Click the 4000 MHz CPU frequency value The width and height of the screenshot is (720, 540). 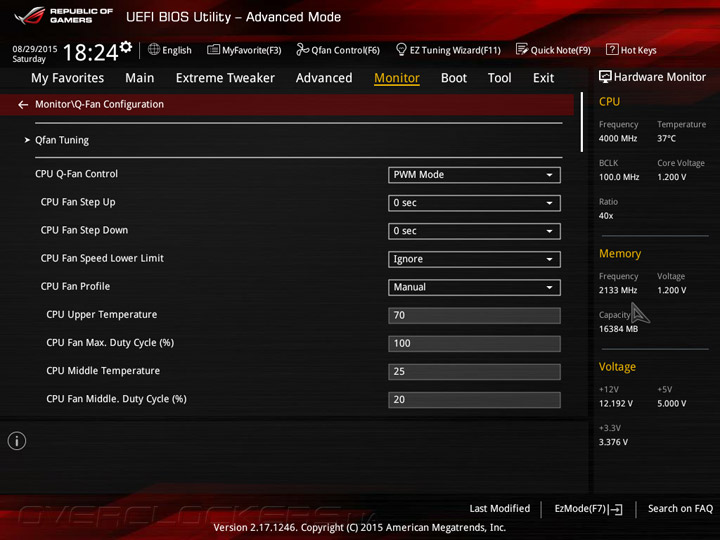618,138
